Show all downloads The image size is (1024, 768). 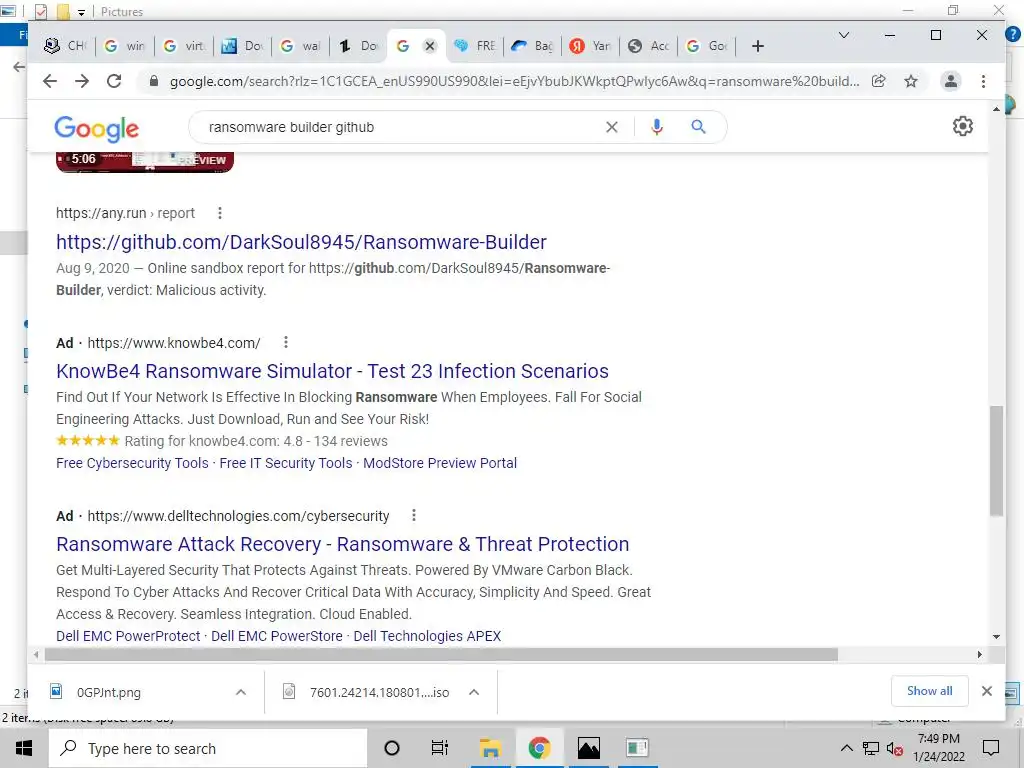929,691
